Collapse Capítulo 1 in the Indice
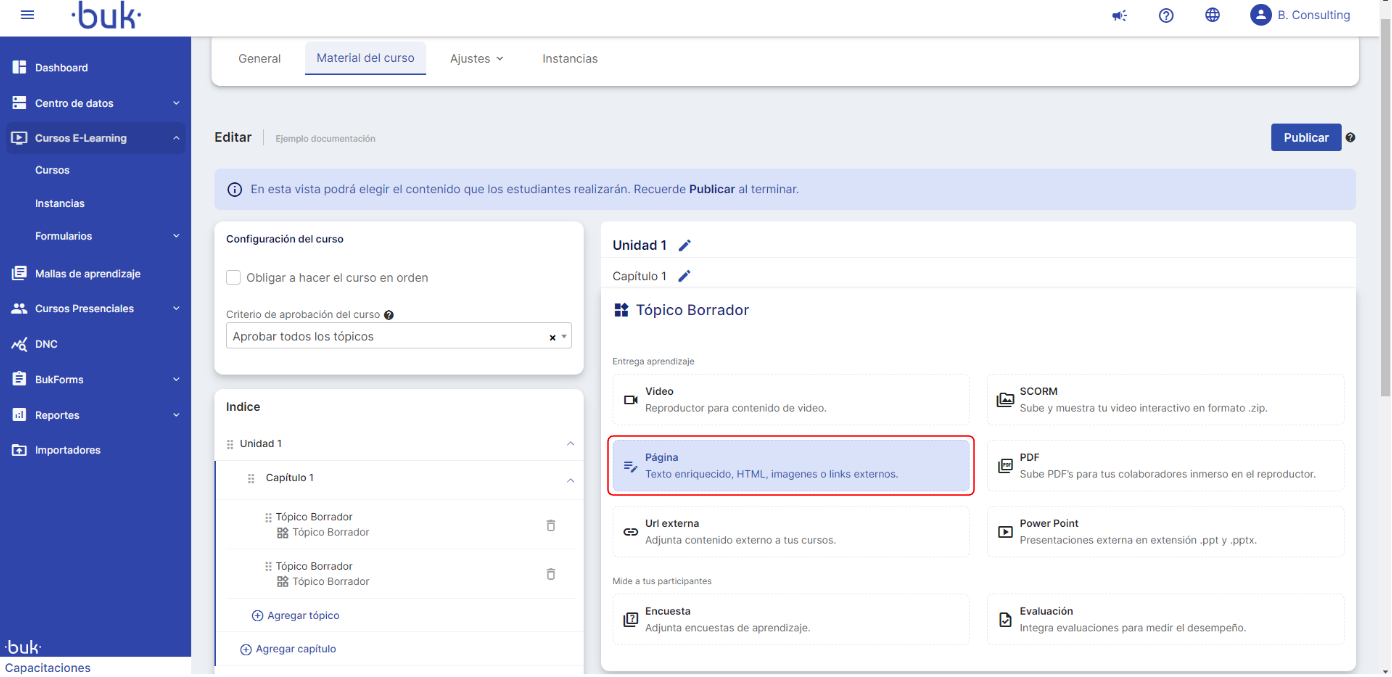 click(570, 480)
